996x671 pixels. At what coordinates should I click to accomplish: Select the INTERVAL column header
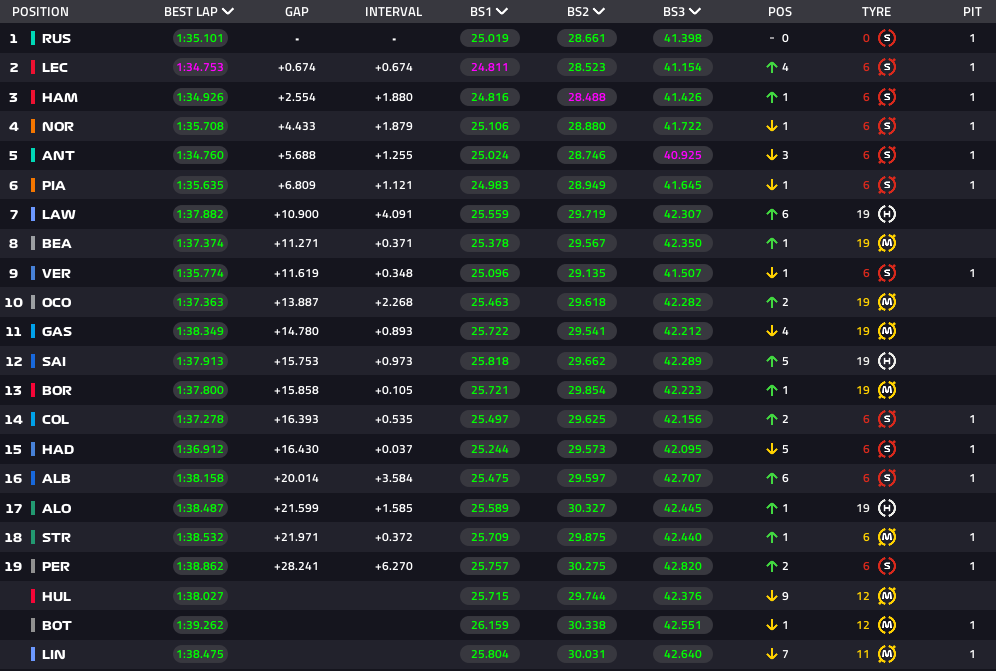point(393,12)
